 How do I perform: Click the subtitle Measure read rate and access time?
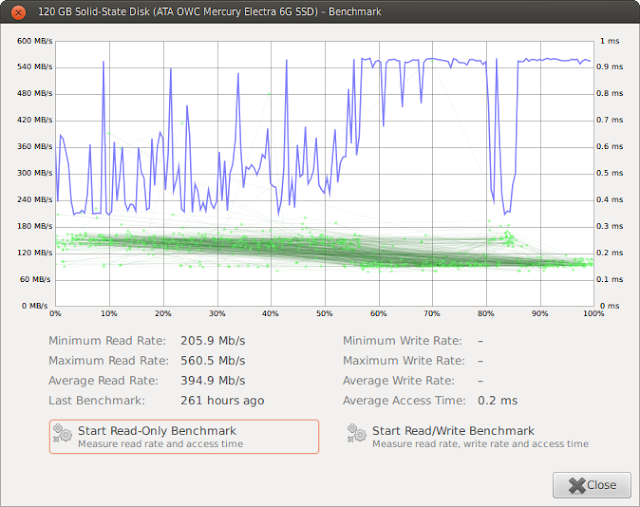click(x=160, y=444)
